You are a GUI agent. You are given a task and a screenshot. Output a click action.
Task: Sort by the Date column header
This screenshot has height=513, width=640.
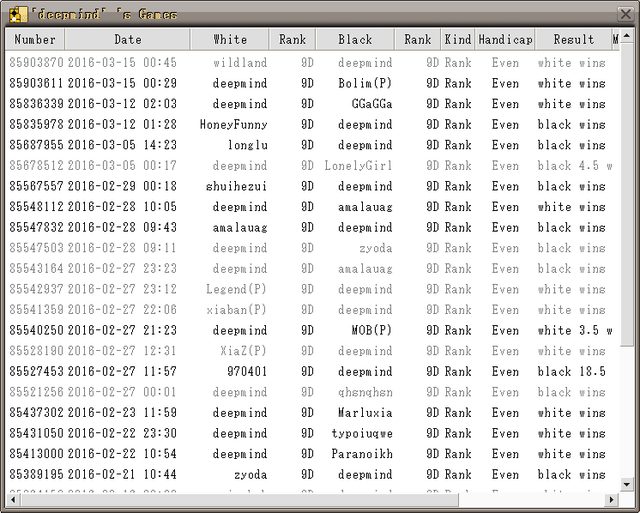(x=127, y=40)
